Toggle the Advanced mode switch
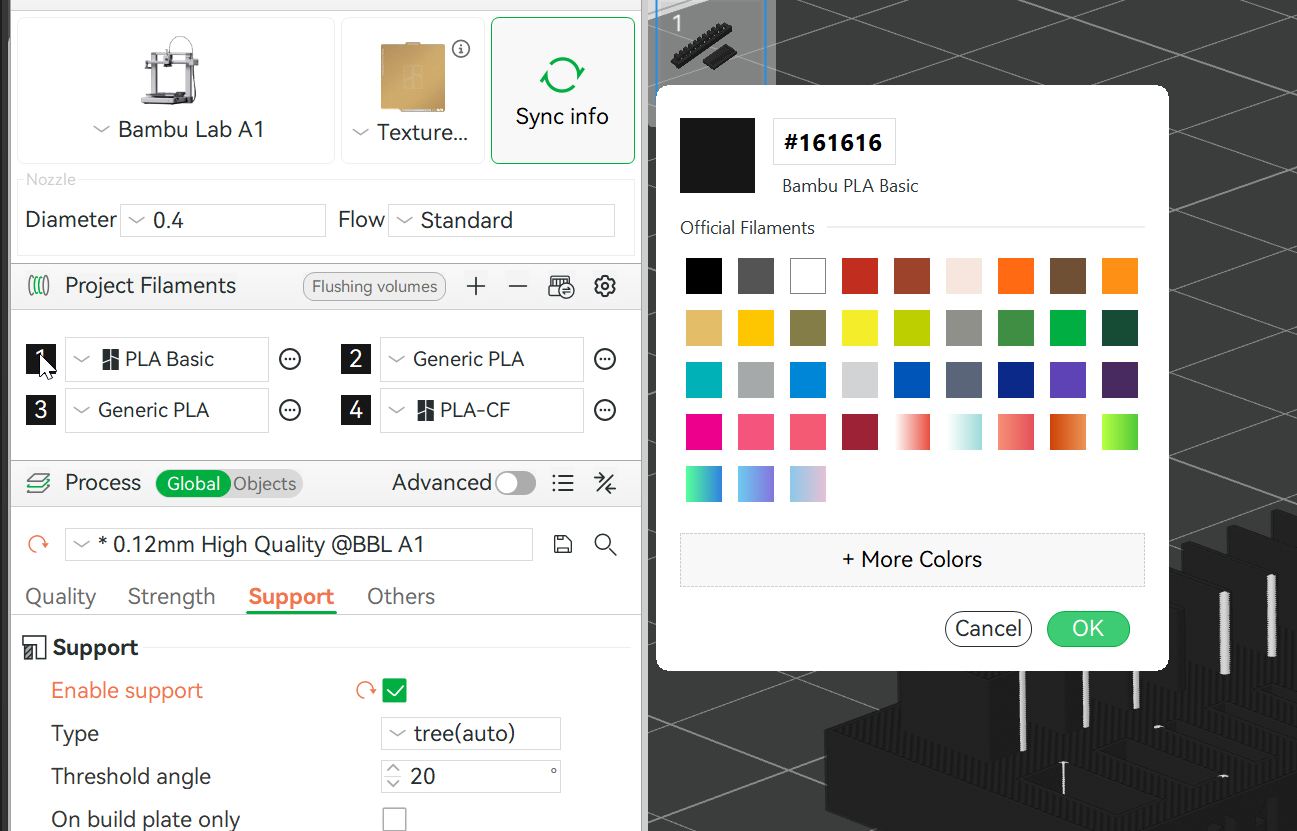 click(515, 484)
